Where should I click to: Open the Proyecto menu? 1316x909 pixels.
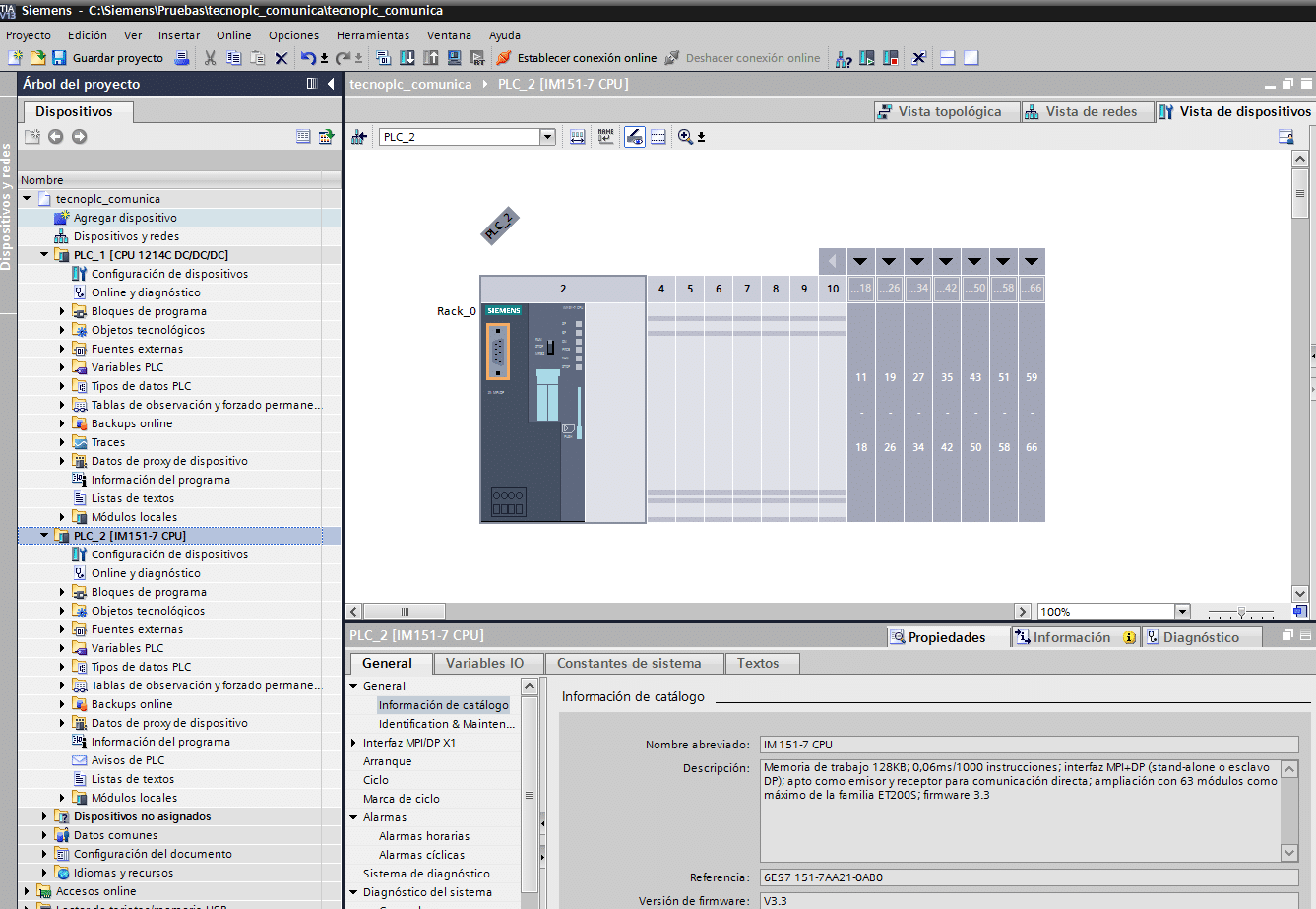pos(29,35)
